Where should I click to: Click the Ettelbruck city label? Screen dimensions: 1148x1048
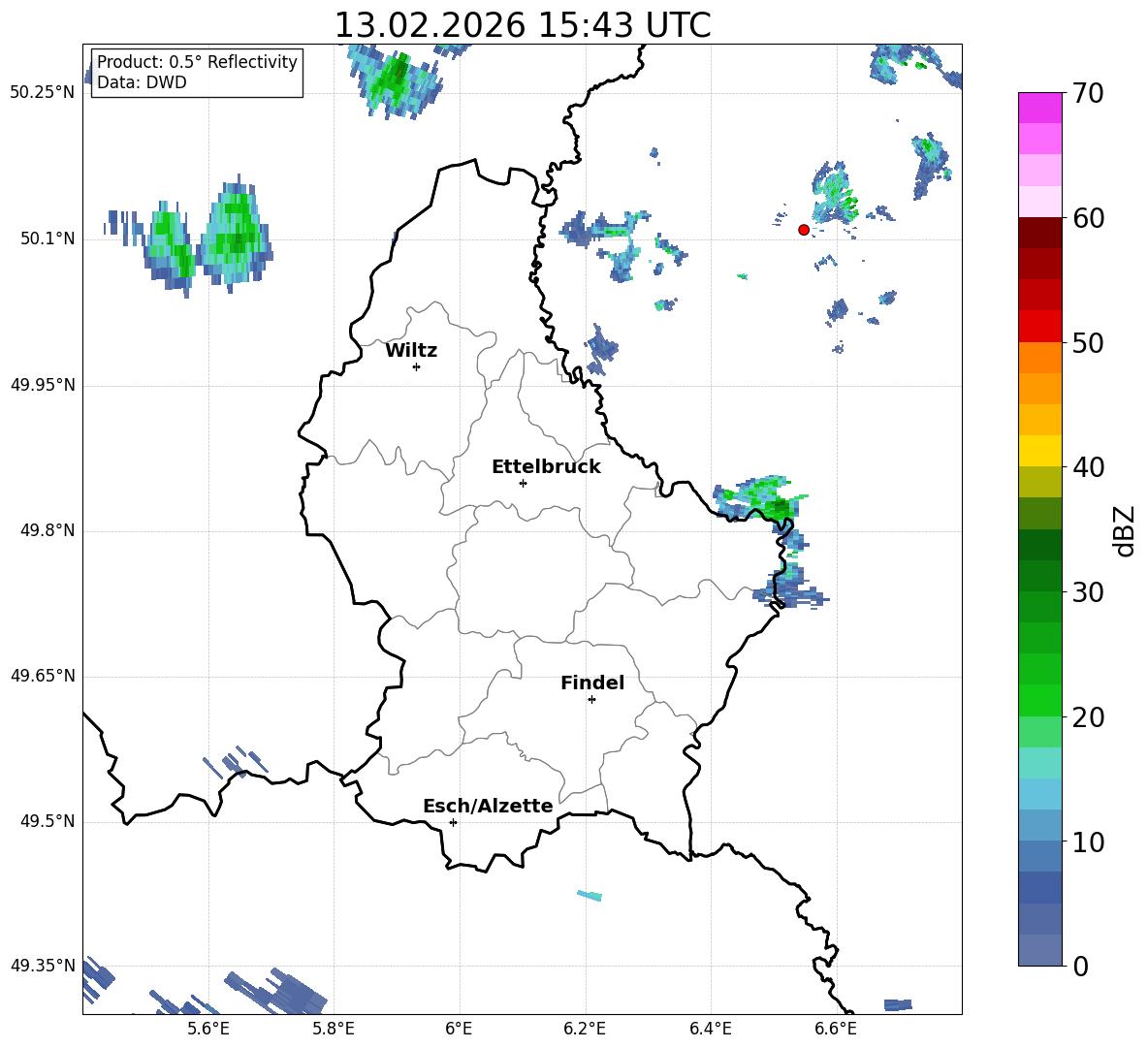point(546,467)
